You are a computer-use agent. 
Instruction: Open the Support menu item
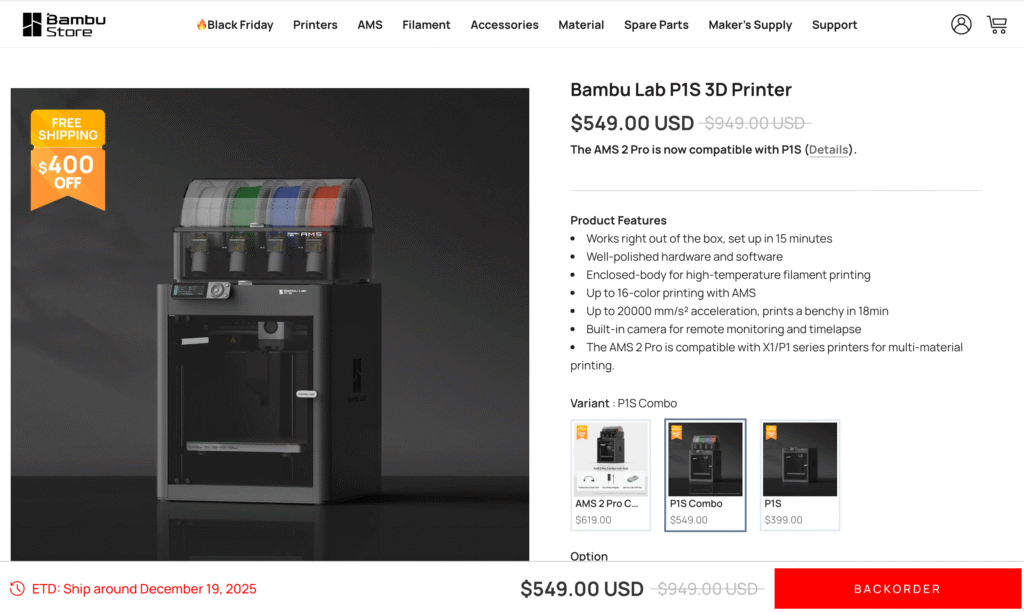(x=834, y=25)
